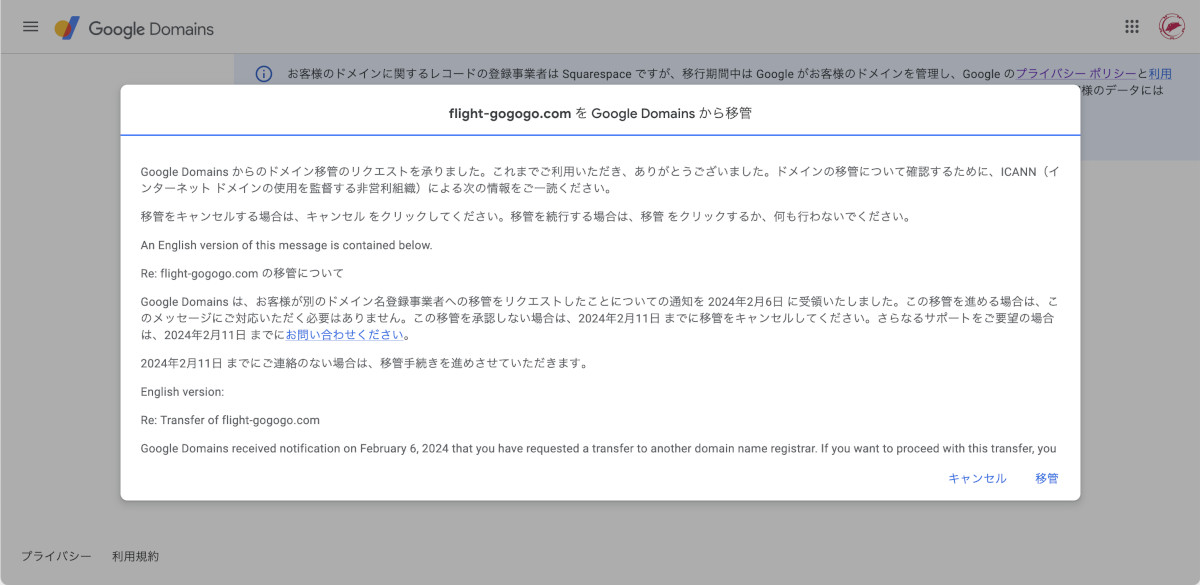The width and height of the screenshot is (1200, 585).
Task: Click the line 'Re: Transfer of flight-gogogo.com'
Action: (230, 420)
